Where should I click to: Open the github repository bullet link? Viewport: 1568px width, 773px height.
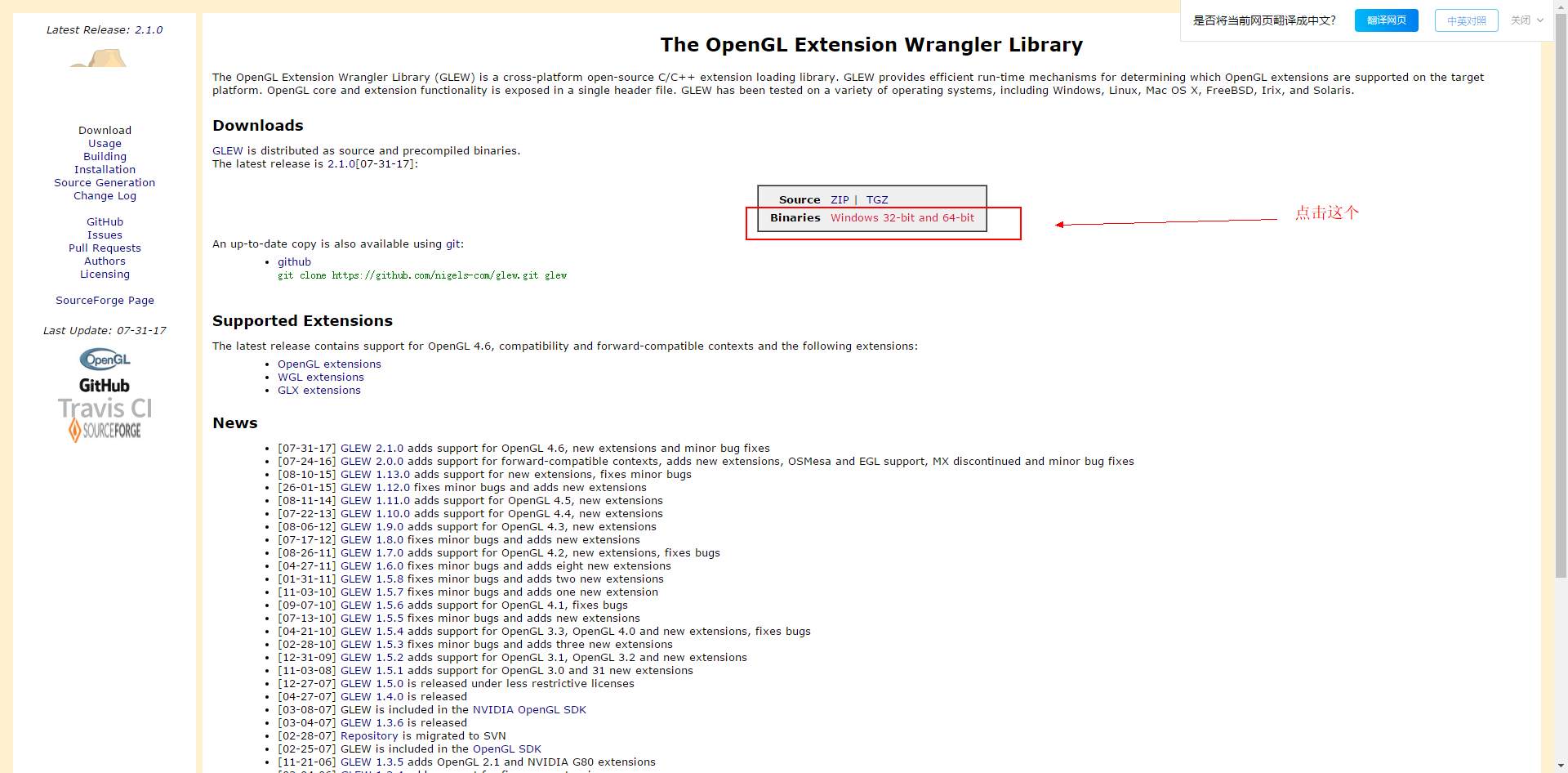[294, 262]
